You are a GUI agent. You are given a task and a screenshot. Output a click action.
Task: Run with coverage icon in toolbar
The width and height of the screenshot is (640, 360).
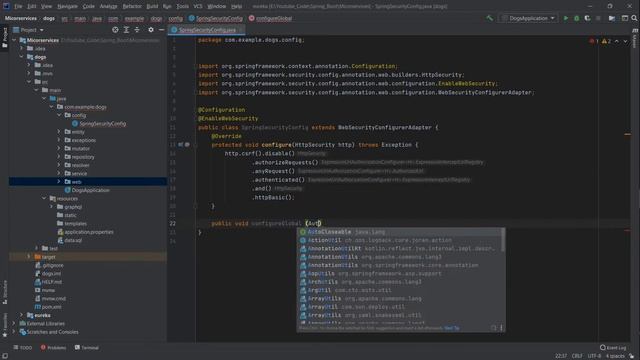pyautogui.click(x=587, y=18)
